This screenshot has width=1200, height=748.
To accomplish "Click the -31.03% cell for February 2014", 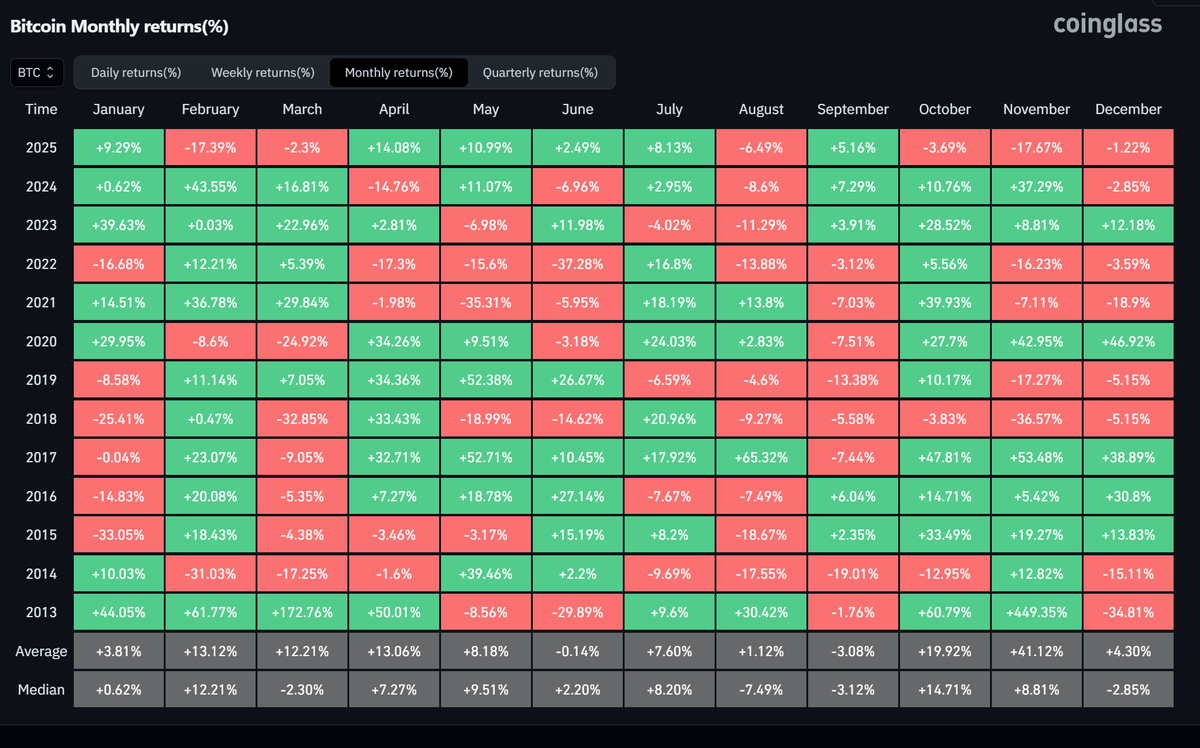I will 210,574.
